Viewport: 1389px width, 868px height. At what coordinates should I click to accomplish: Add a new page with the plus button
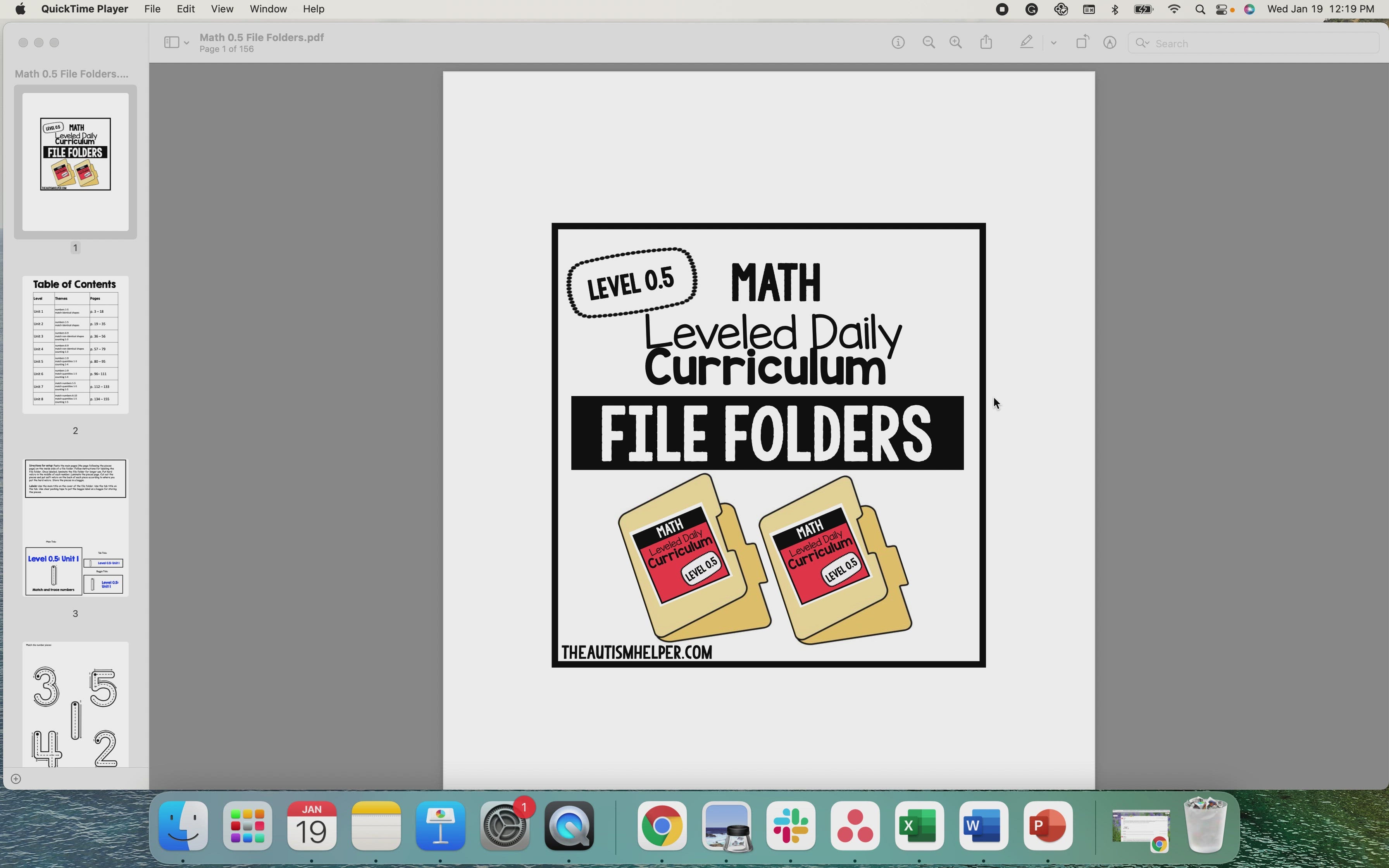click(x=16, y=778)
